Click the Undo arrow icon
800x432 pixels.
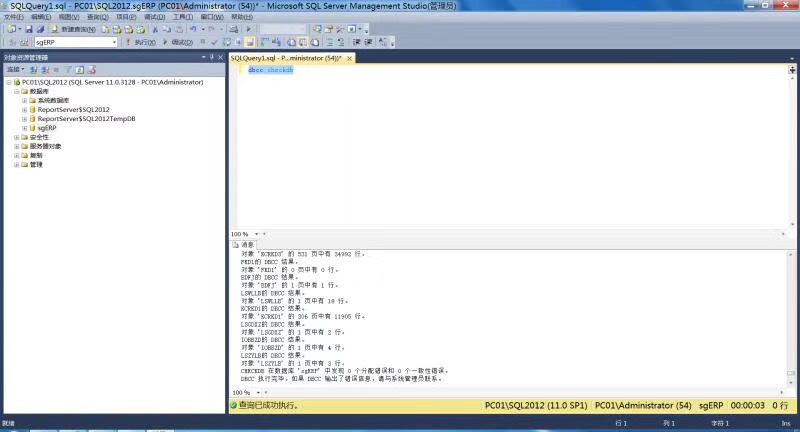193,29
